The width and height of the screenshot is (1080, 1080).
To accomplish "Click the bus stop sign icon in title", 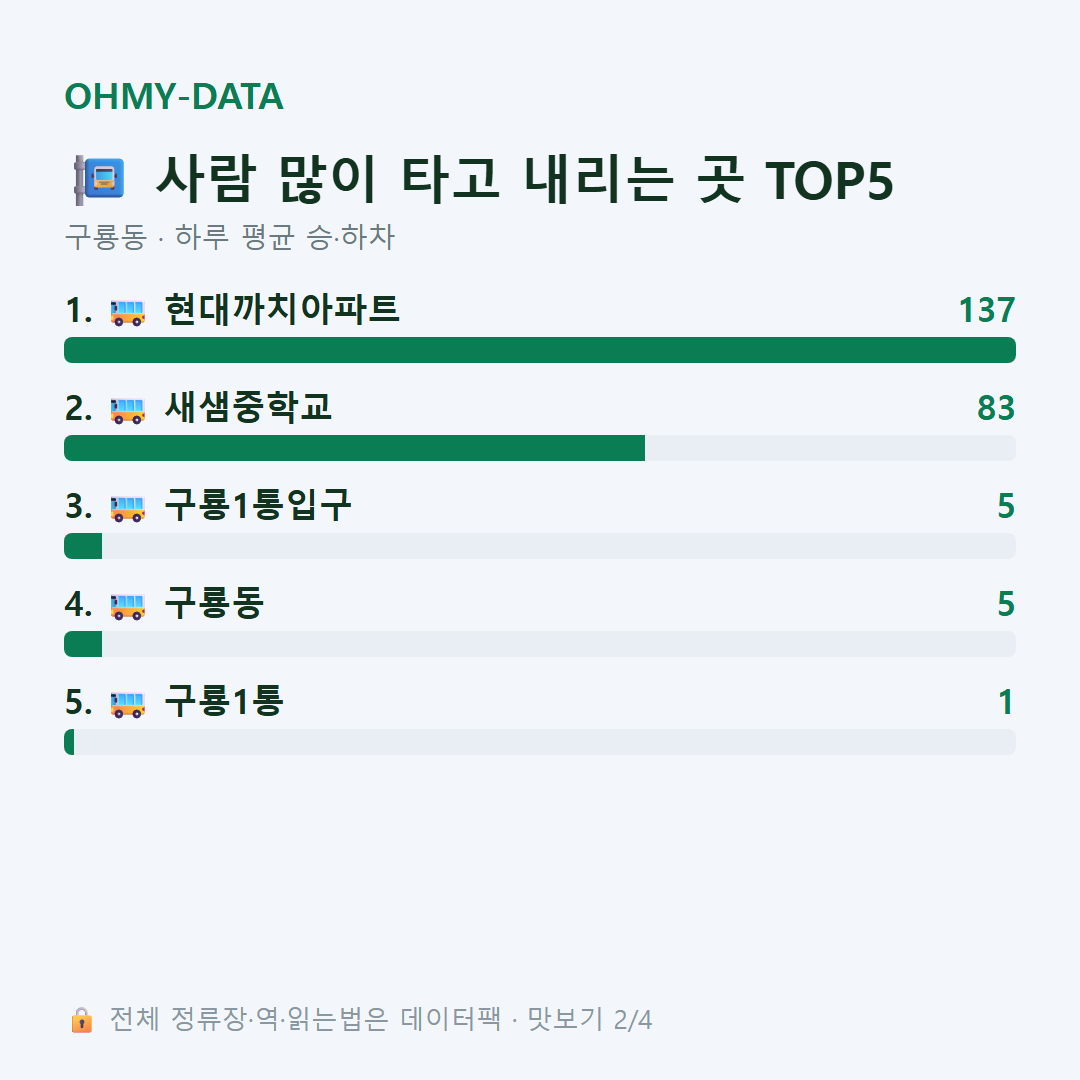I will click(100, 180).
